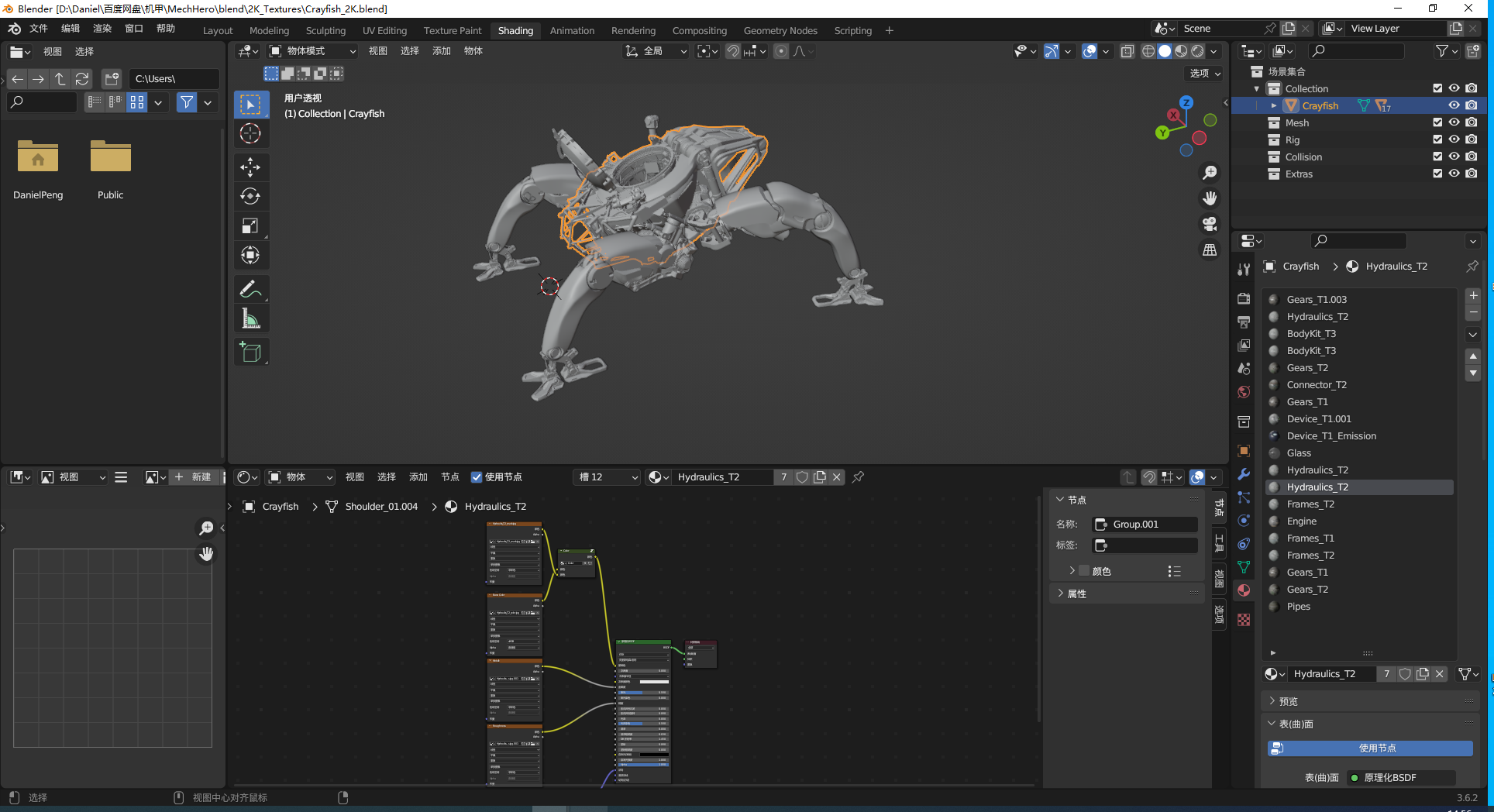
Task: Select the Scale tool
Action: pos(250,225)
